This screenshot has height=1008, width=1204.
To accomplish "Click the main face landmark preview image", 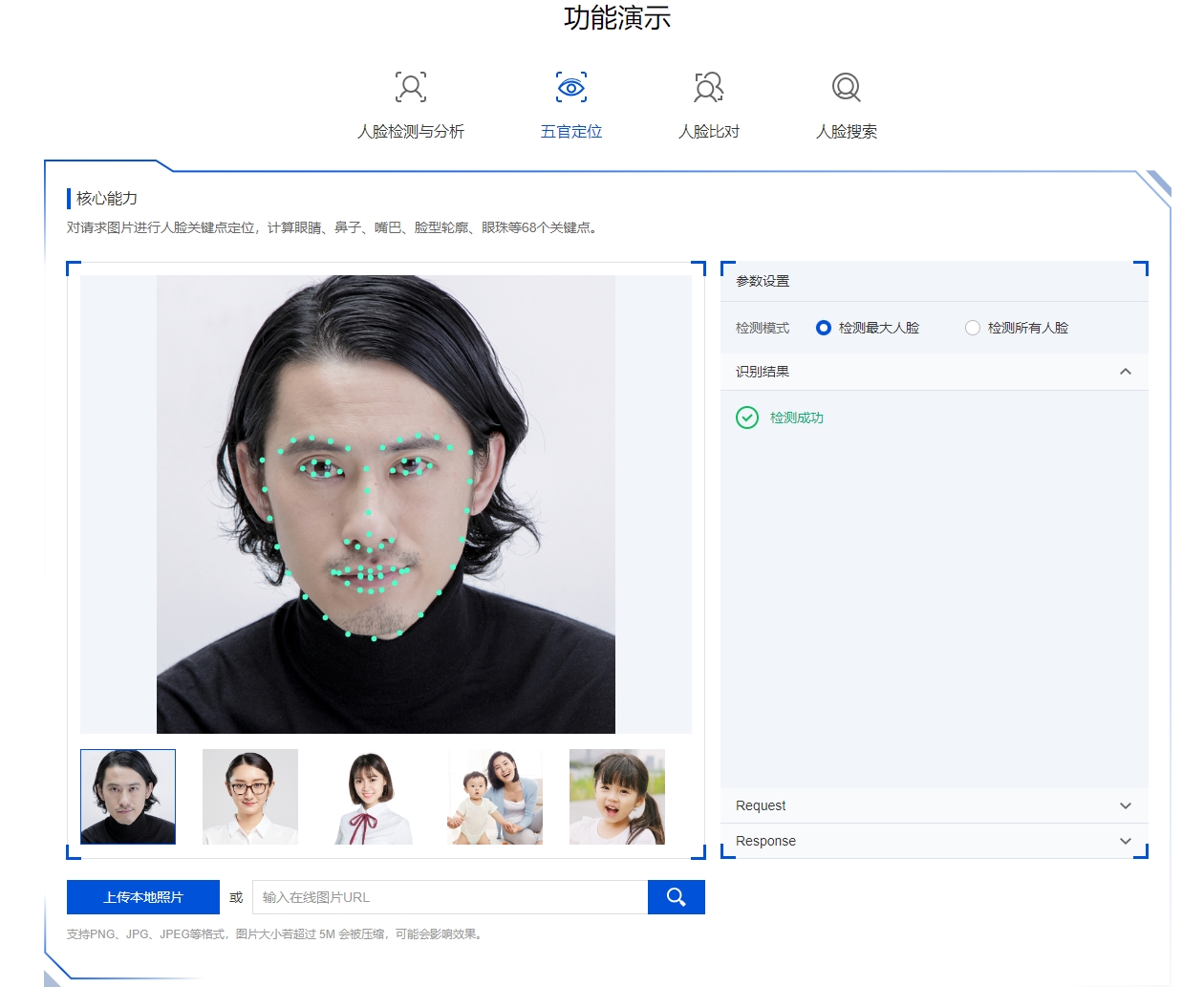I will (x=386, y=504).
